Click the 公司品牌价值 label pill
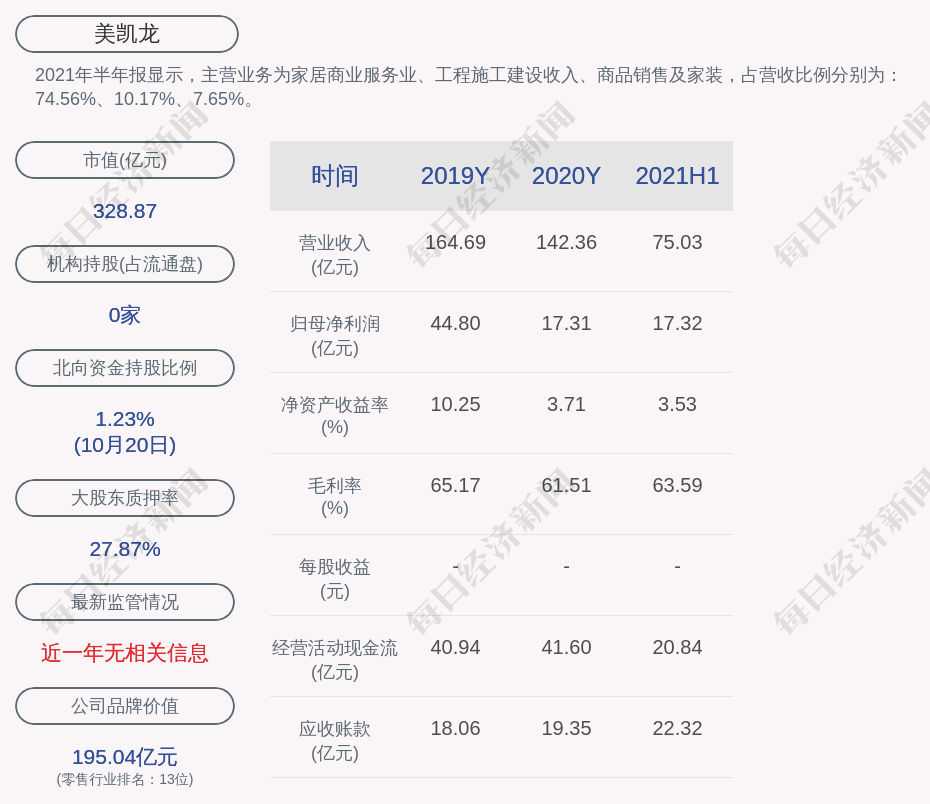The image size is (930, 804). pos(125,706)
